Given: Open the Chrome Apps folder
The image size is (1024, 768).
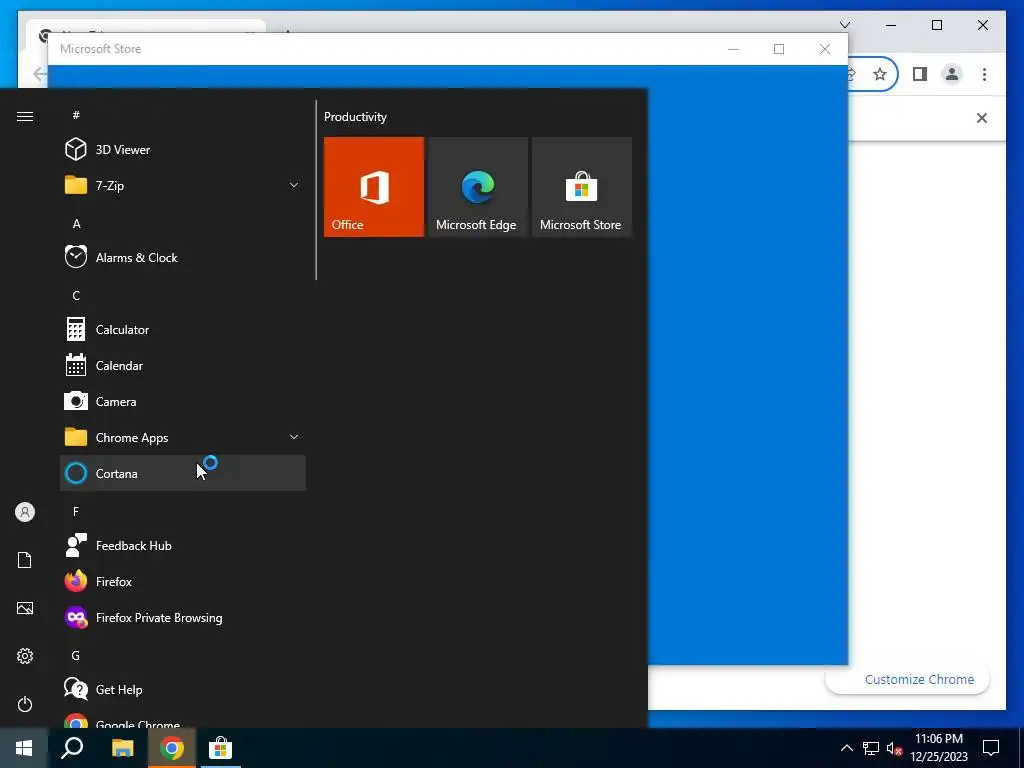Looking at the screenshot, I should (182, 437).
